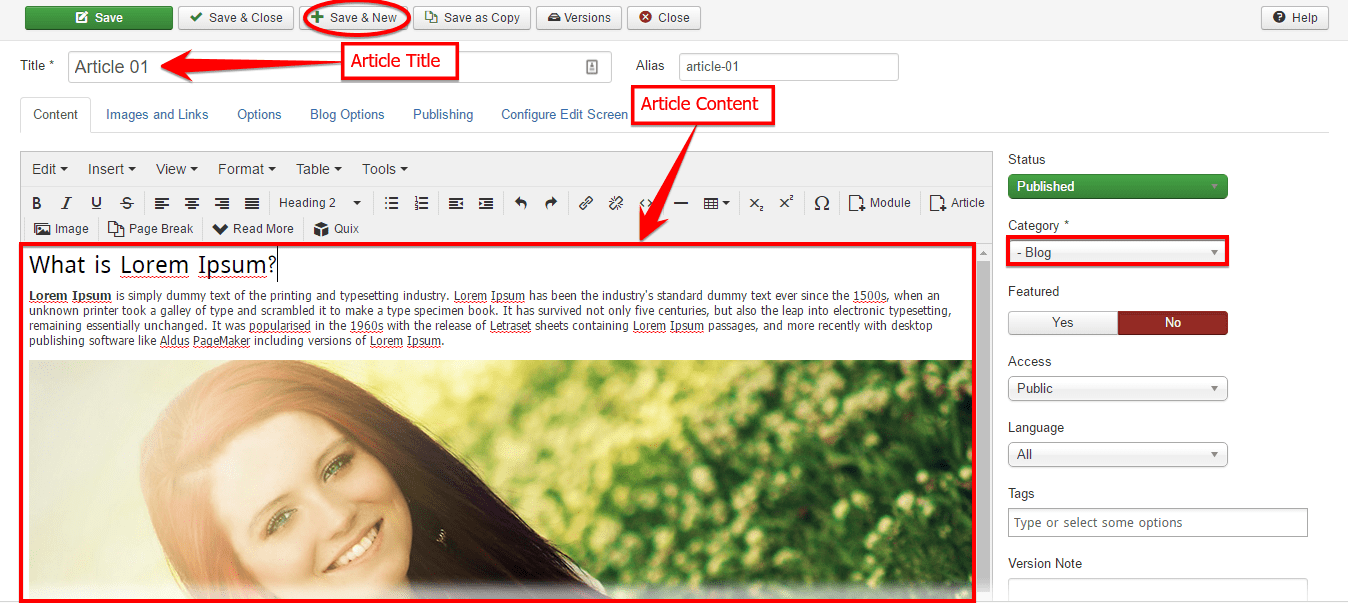Viewport: 1348px width, 603px height.
Task: Switch to the Images and Links tab
Action: (x=157, y=115)
